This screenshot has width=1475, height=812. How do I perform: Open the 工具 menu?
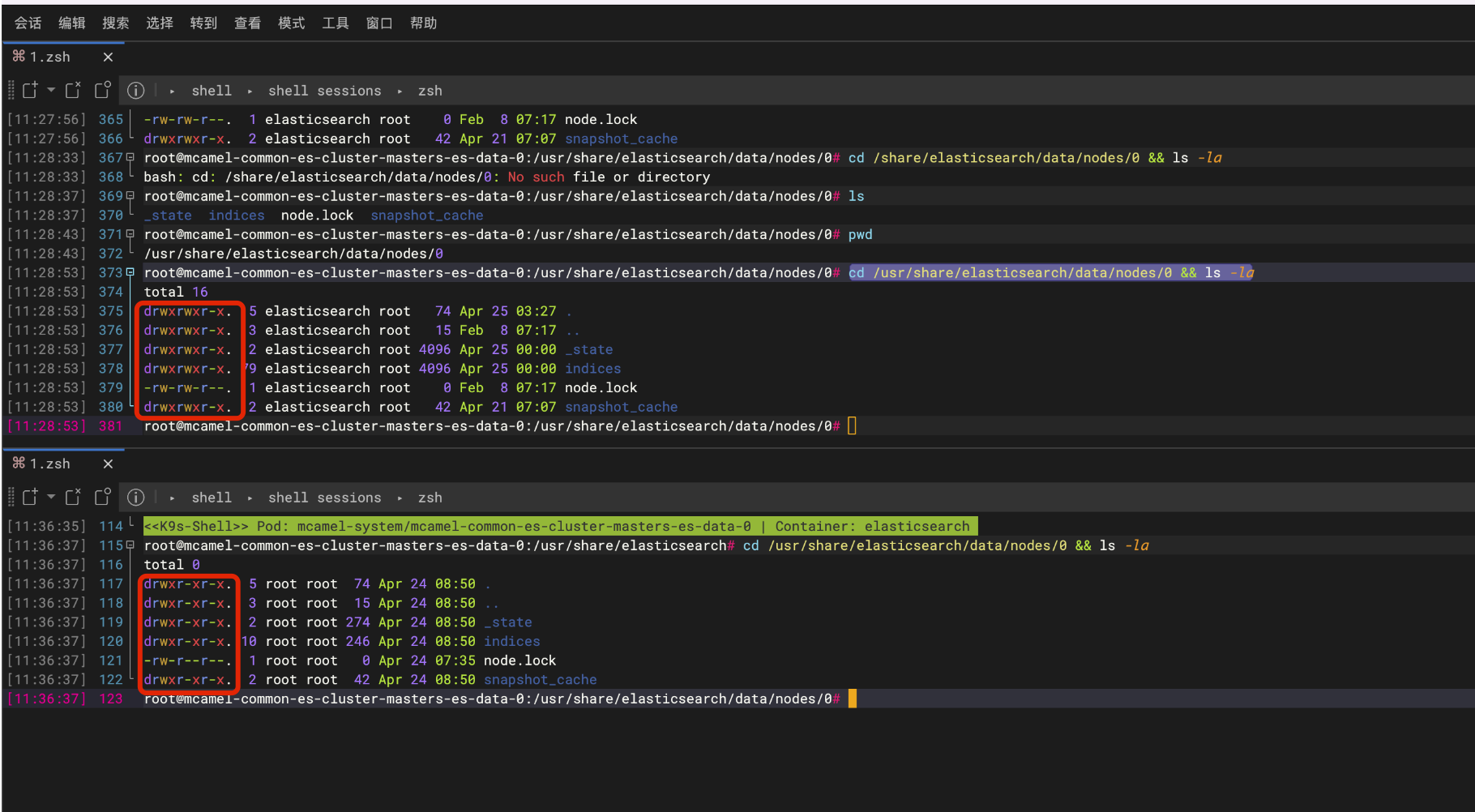[335, 23]
